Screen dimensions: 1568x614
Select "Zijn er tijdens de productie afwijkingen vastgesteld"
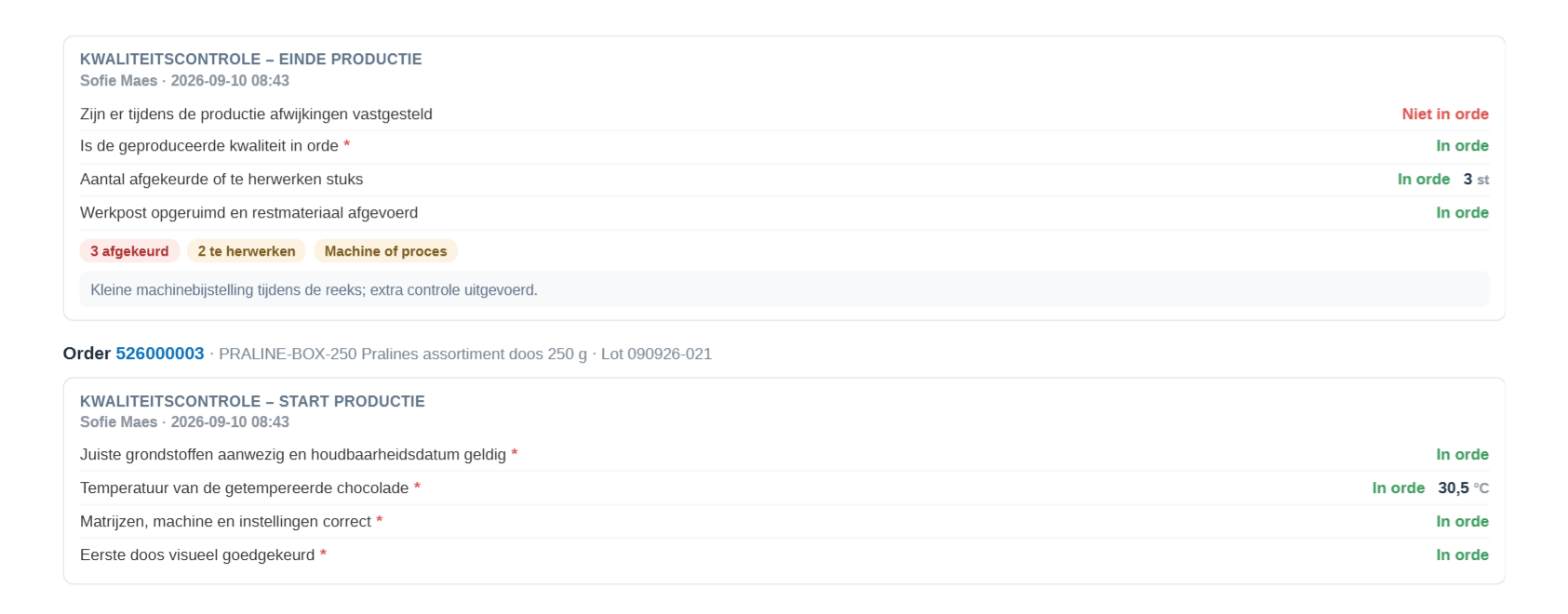[x=256, y=113]
